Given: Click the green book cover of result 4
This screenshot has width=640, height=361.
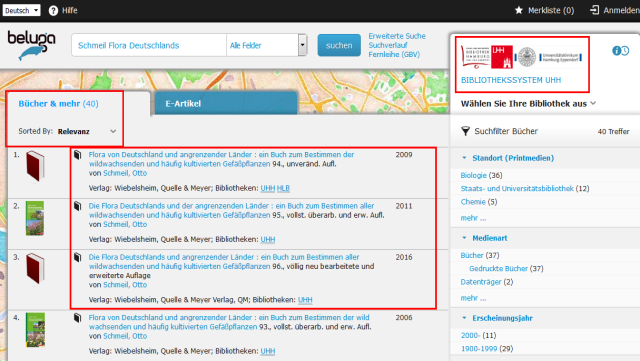Looking at the screenshot, I should pyautogui.click(x=36, y=330).
